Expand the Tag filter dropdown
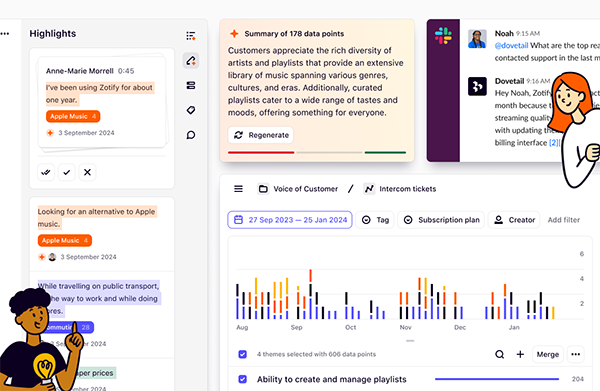Viewport: 600px width, 391px height. [x=375, y=220]
